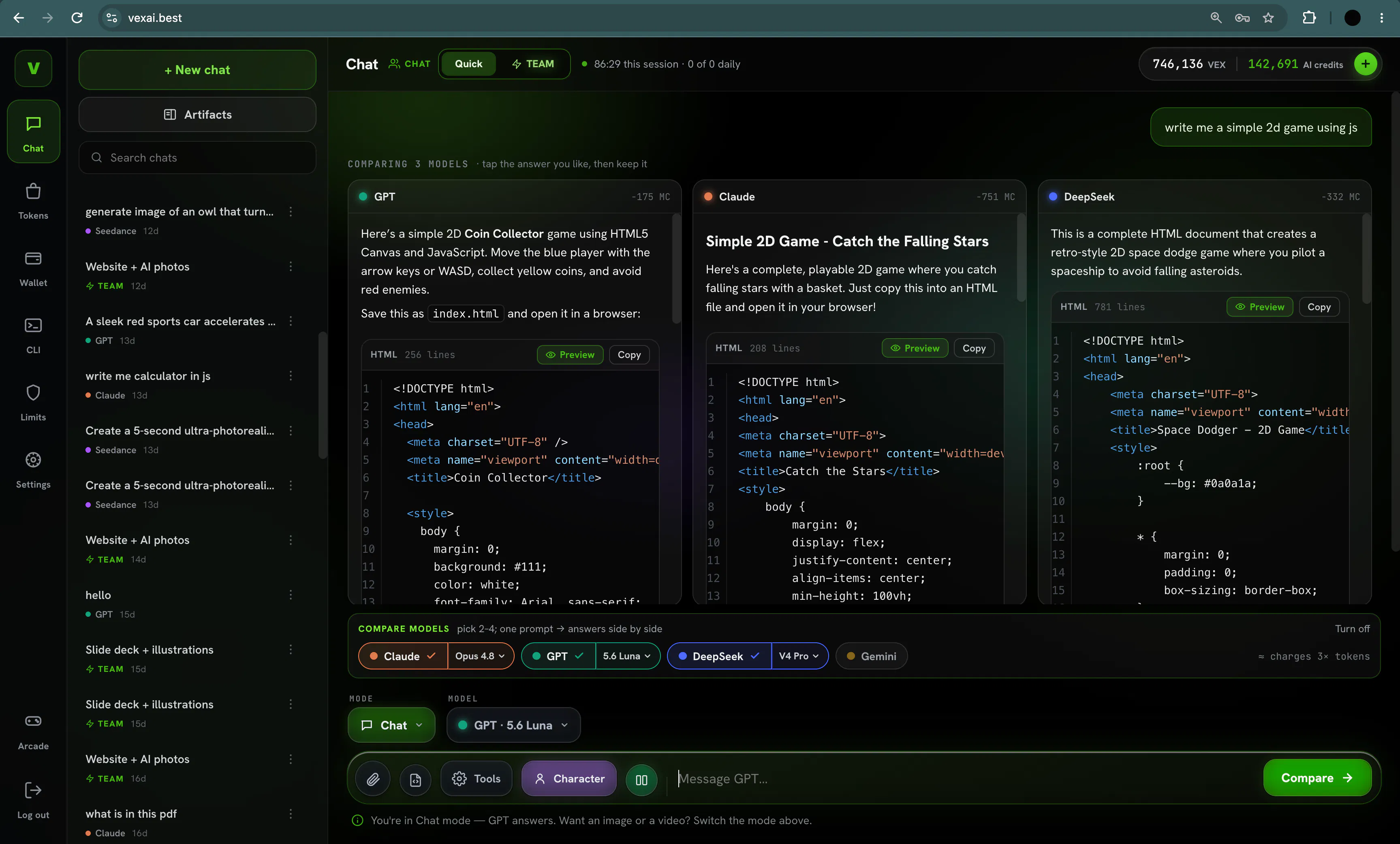Click the Log out icon

coord(33,789)
